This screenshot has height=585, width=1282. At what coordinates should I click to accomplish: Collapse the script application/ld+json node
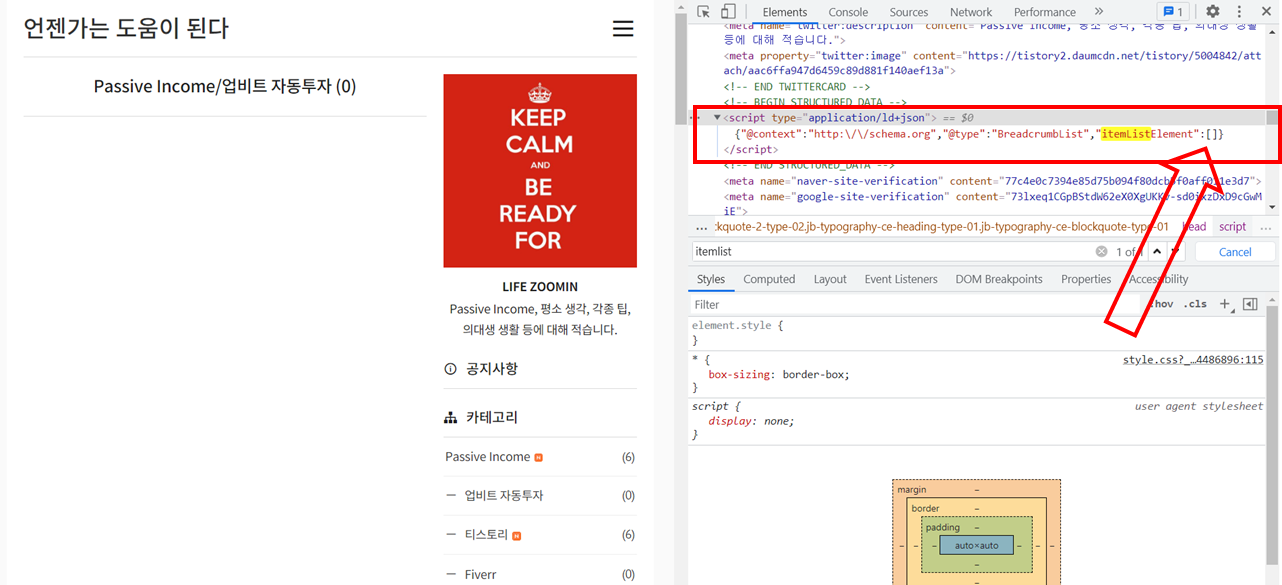point(717,118)
